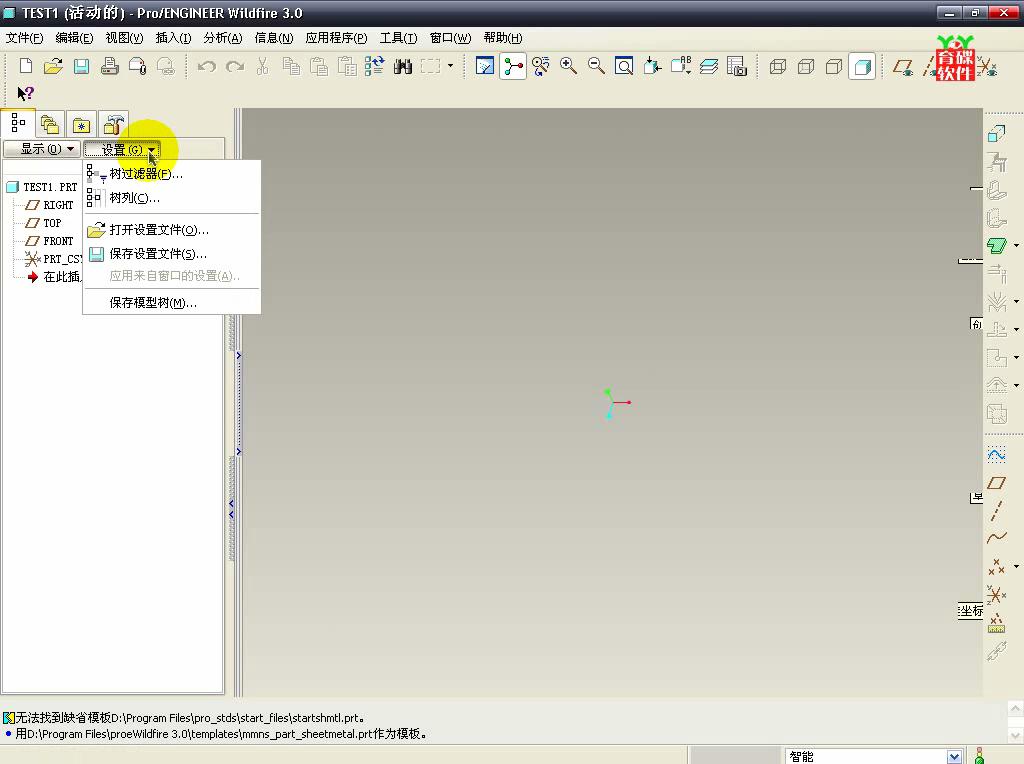Select the RIGHT datum plane in tree
Screen dimensions: 1024x764
pyautogui.click(x=50, y=205)
